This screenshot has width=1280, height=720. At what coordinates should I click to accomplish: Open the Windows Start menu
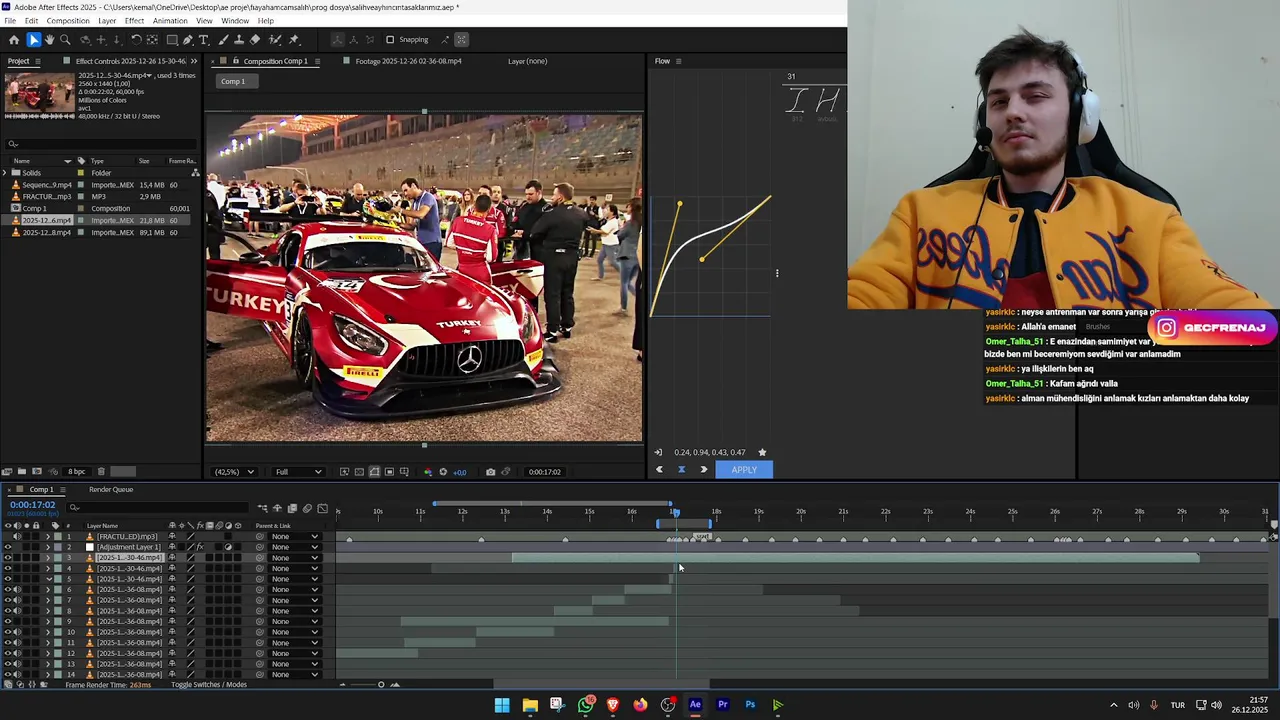tap(502, 705)
